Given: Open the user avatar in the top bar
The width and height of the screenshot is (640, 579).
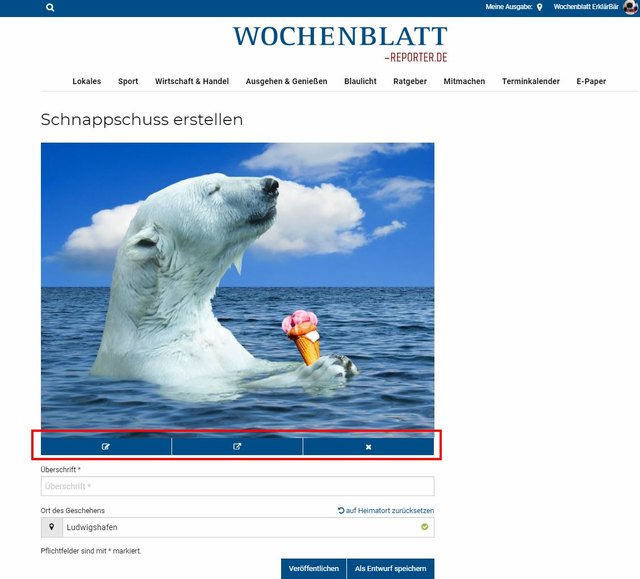Looking at the screenshot, I should [631, 7].
